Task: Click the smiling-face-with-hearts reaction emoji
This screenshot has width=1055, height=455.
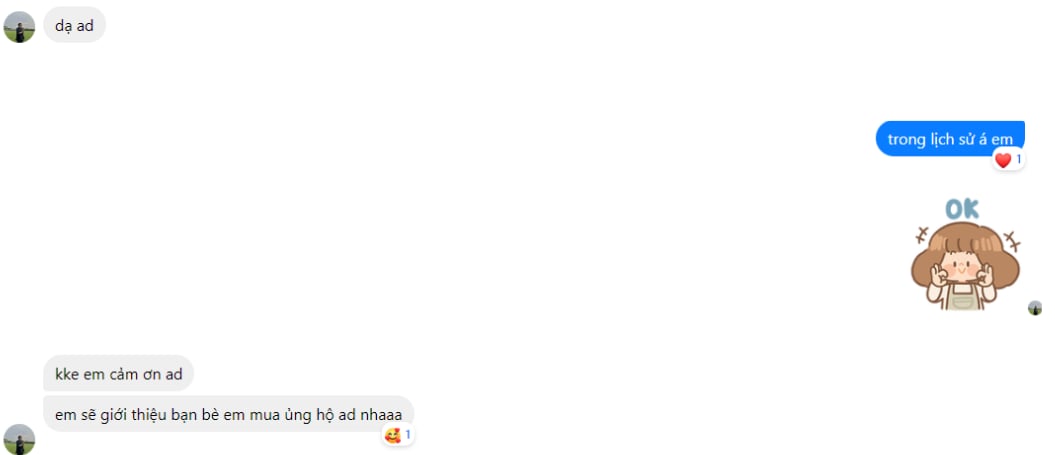Action: (x=392, y=435)
